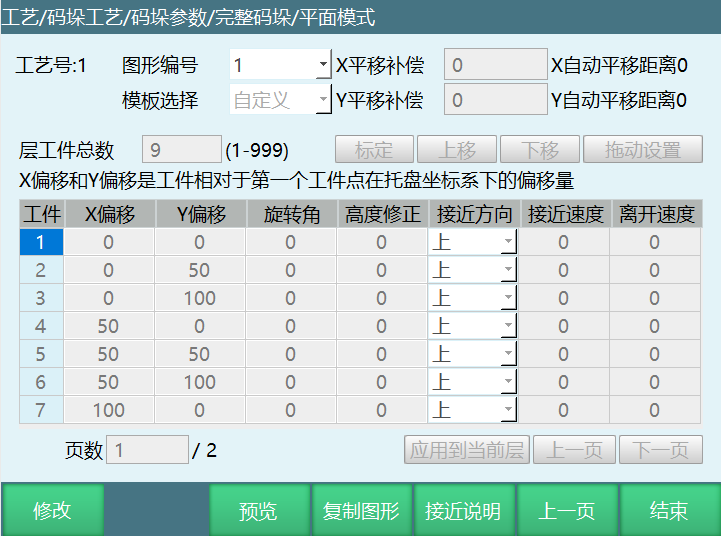
Task: Select workpiece row 1 header cell
Action: 41,242
